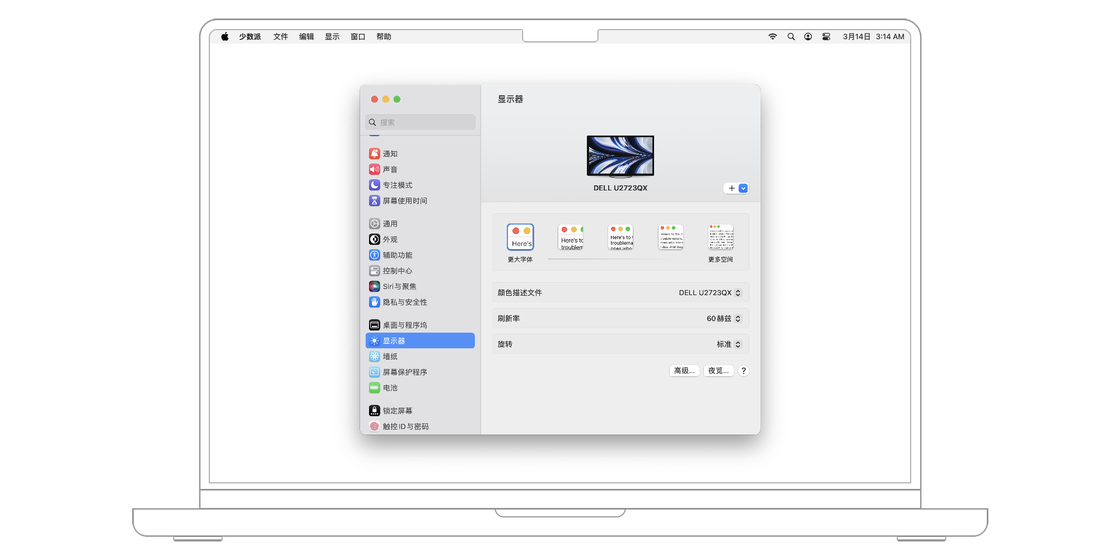
Task: Open the 帮助 menu
Action: click(384, 36)
